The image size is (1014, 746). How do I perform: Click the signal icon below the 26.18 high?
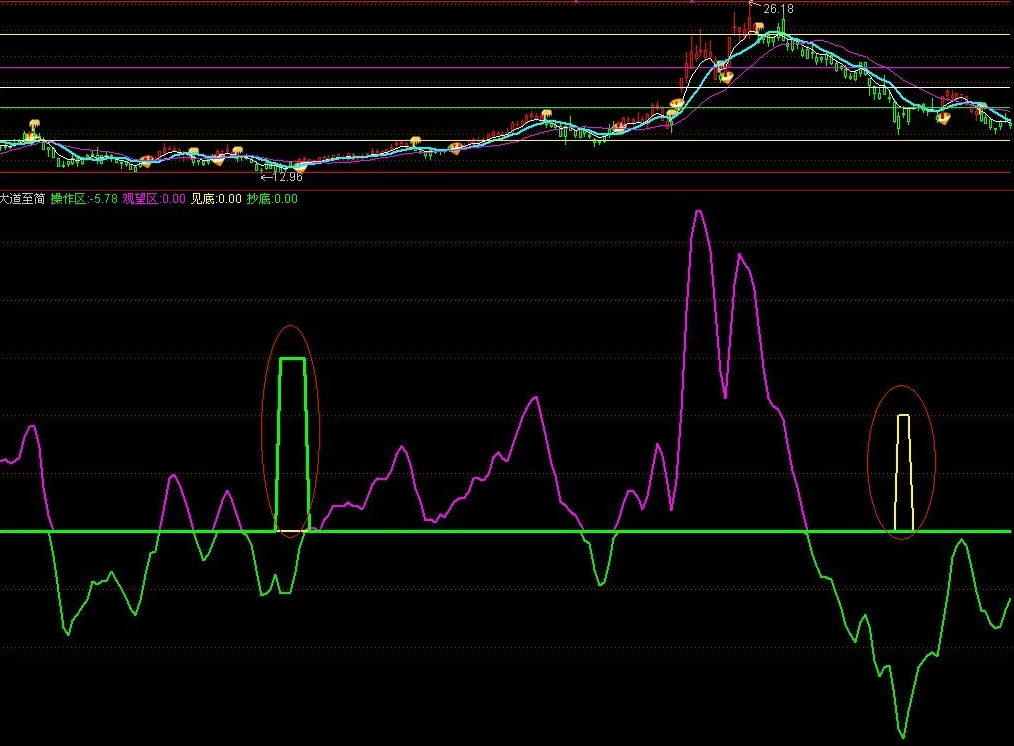coord(759,26)
